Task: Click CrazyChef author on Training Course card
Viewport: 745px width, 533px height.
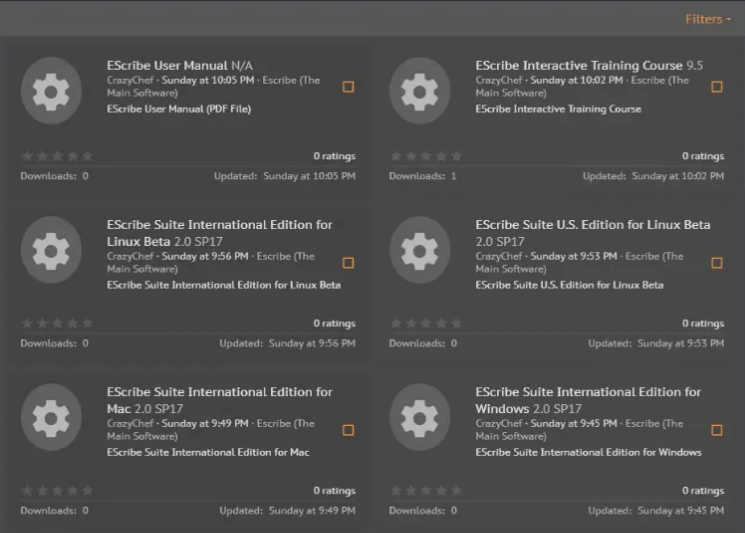Action: [499, 80]
